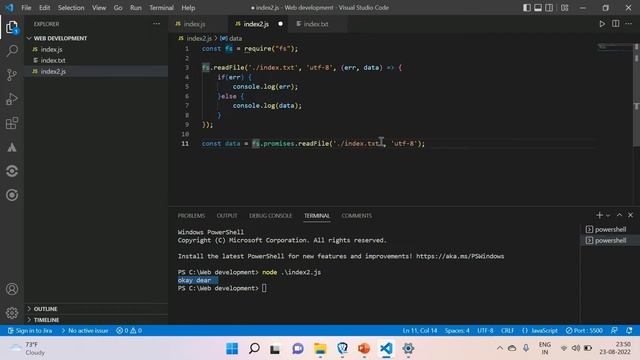Run the file with the play button

pos(602,24)
